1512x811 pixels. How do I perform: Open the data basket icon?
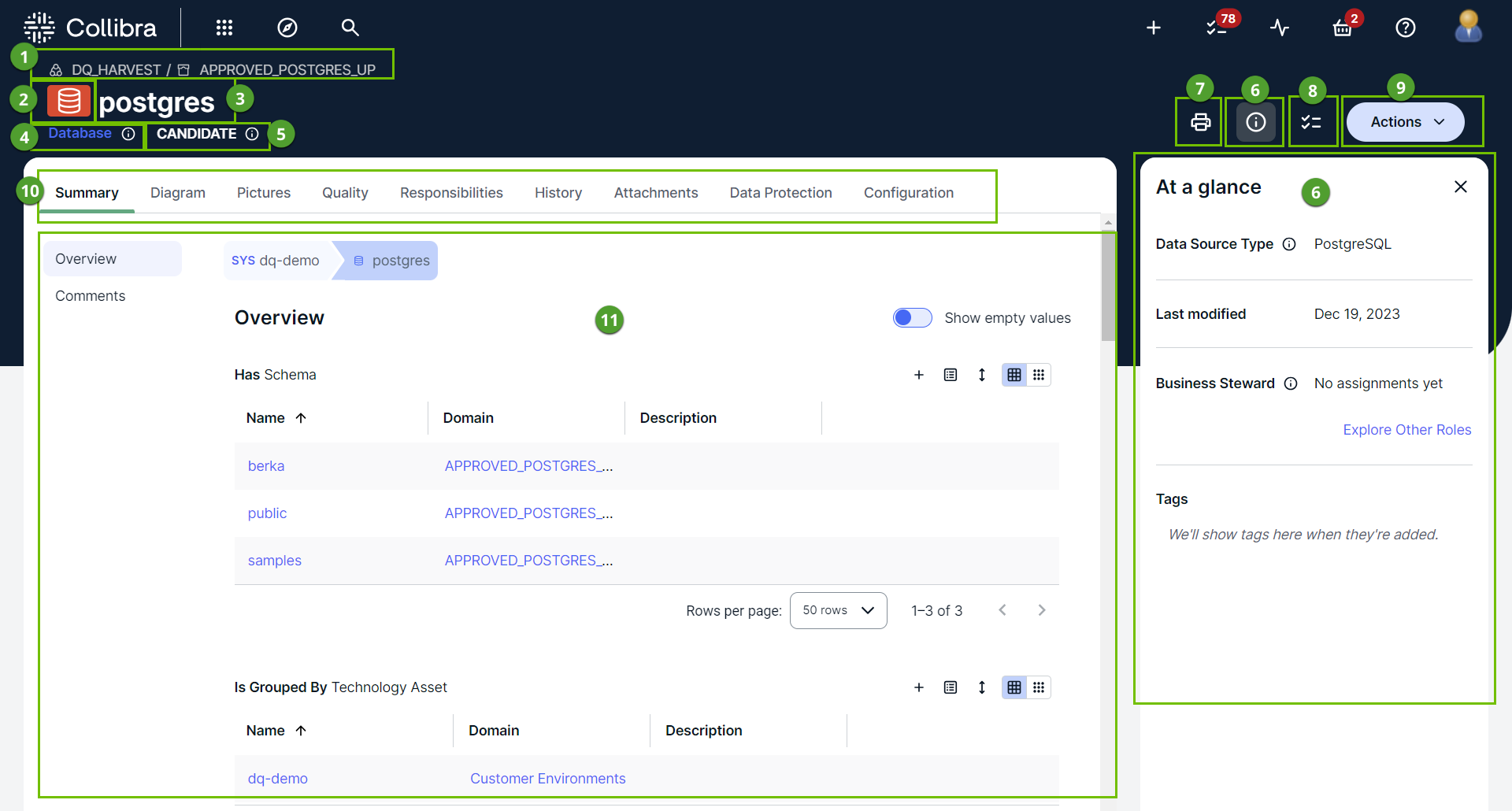1343,28
